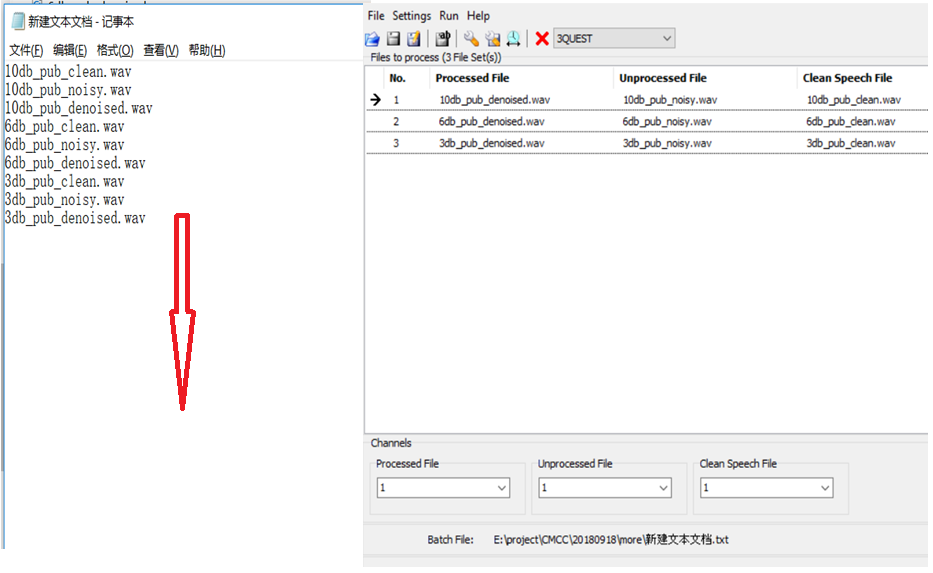Click Notepad line 10db_pub_noisy.wav
The width and height of the screenshot is (933, 573).
tap(68, 90)
